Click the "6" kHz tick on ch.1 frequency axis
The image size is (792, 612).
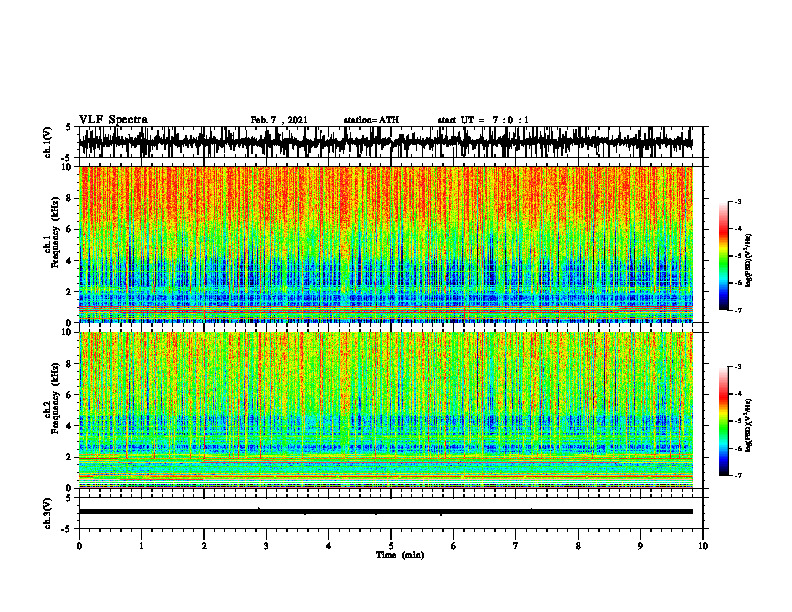click(x=69, y=229)
